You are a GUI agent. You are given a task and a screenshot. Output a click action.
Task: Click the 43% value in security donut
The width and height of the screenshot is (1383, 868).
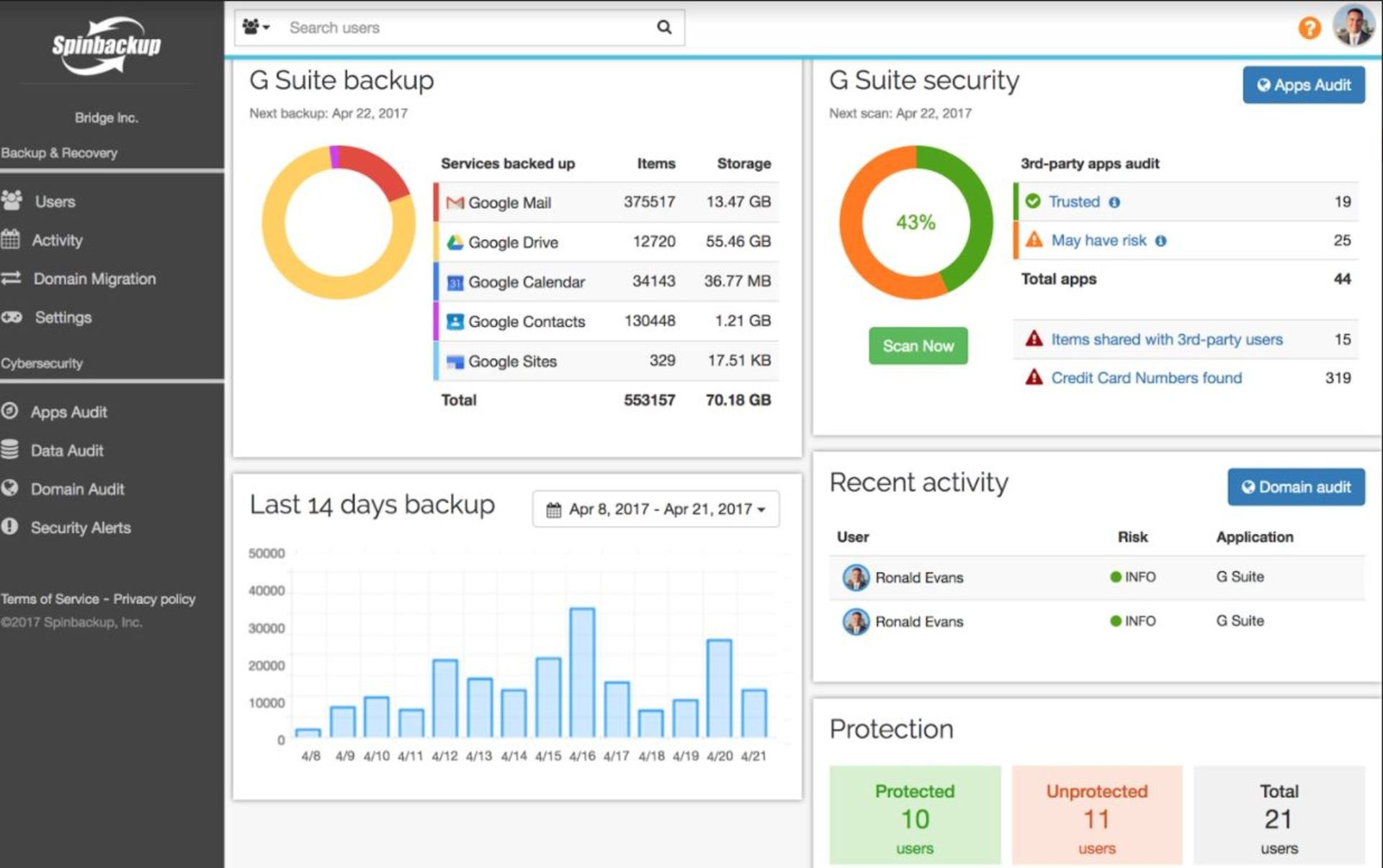coord(916,222)
